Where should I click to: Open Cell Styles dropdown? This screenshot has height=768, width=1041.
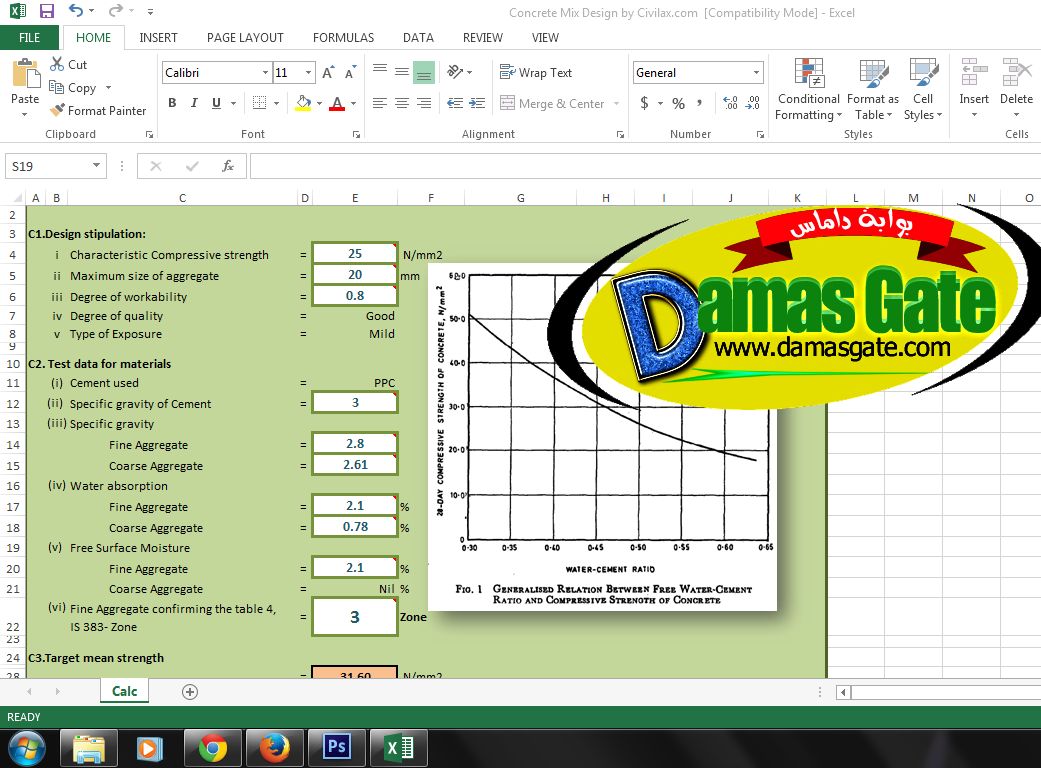pos(923,90)
